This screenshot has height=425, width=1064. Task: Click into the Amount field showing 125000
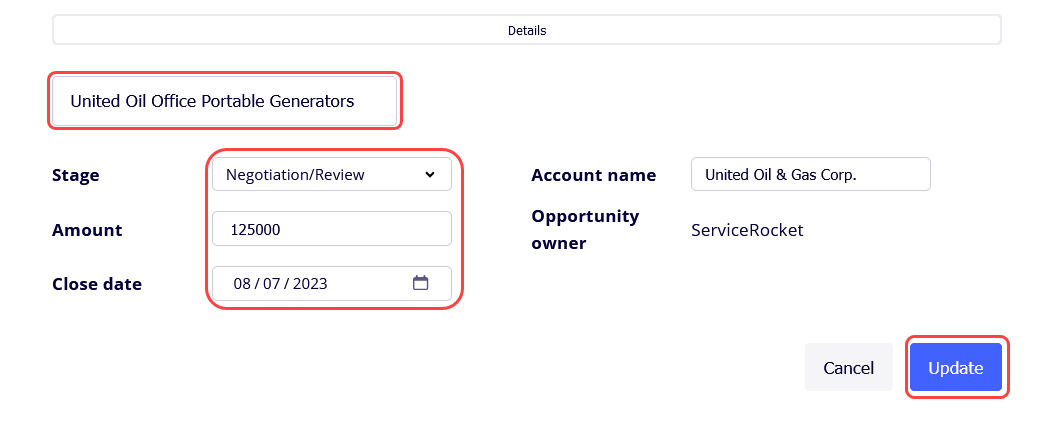pyautogui.click(x=332, y=229)
